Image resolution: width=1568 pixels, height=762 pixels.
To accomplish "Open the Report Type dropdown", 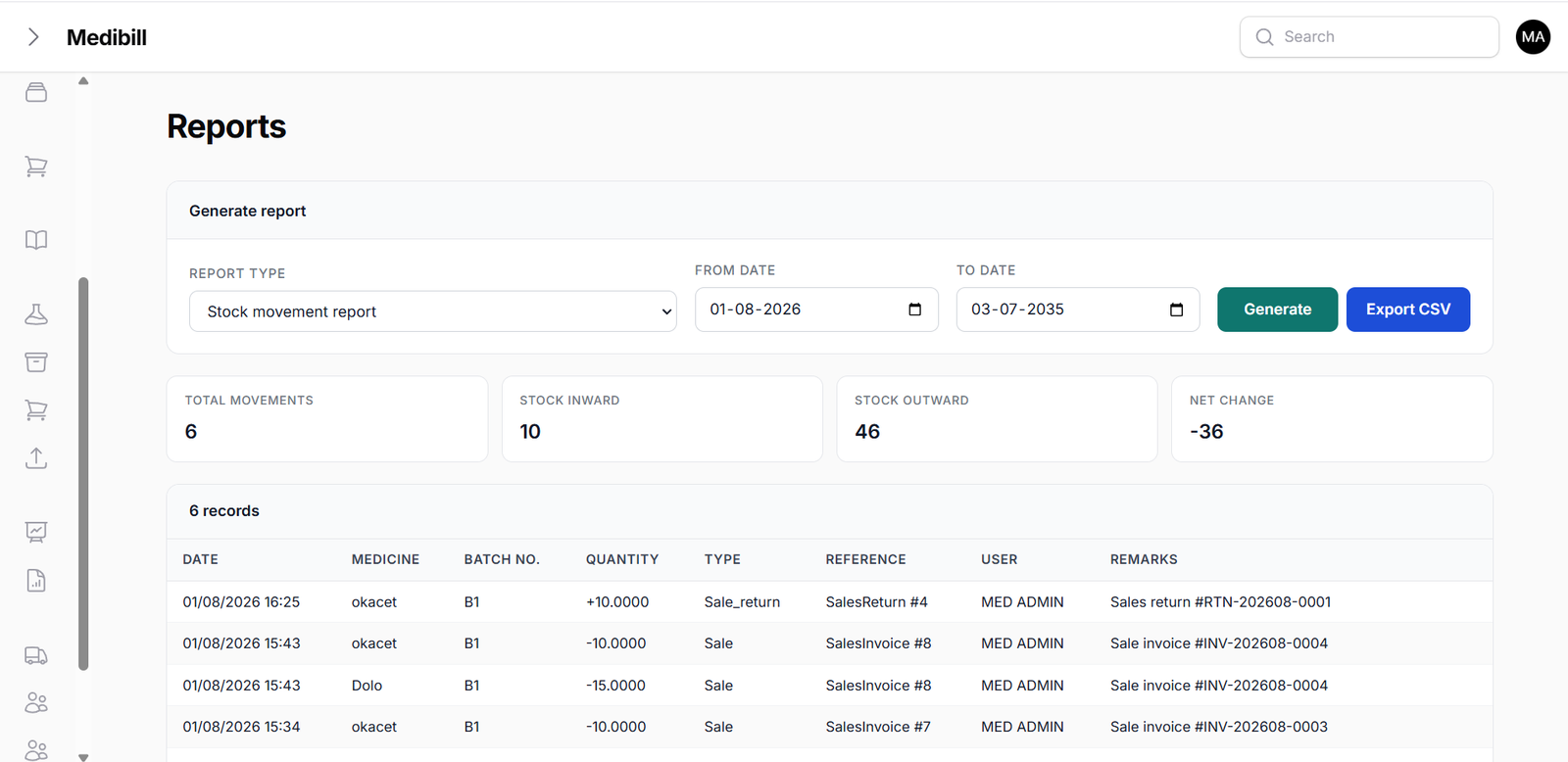I will [x=432, y=311].
